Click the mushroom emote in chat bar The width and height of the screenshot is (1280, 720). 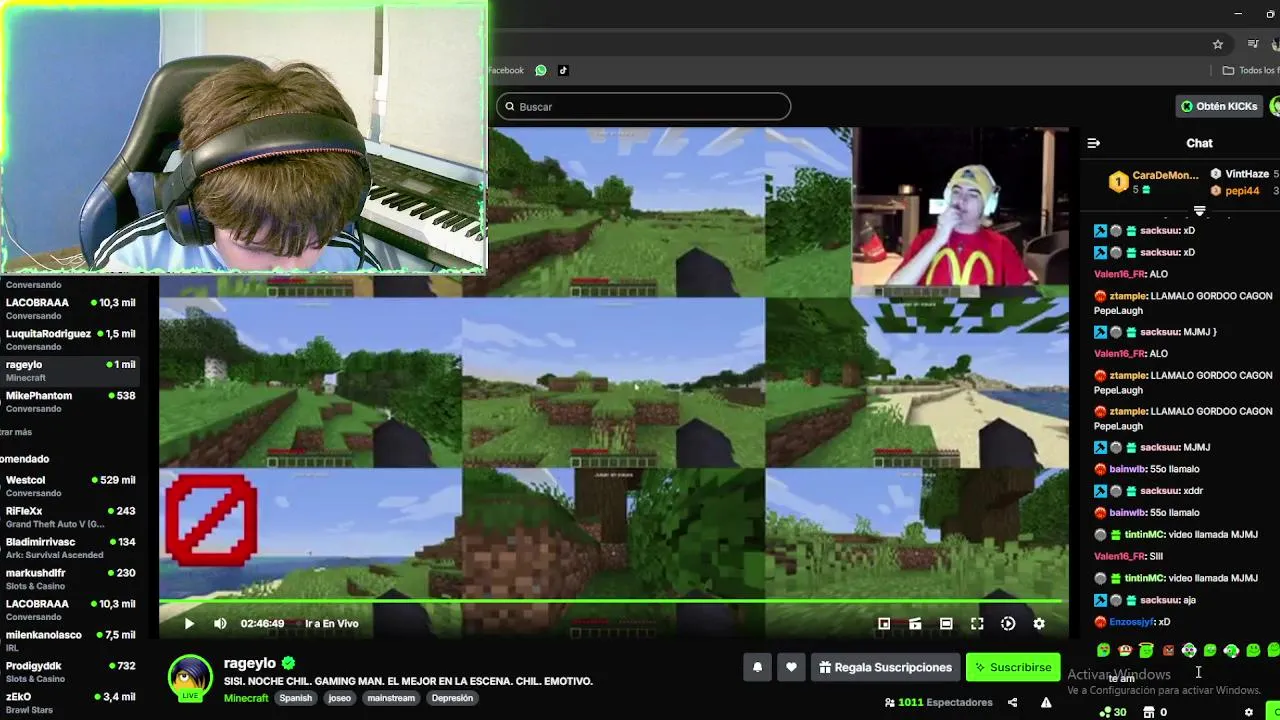[1125, 650]
